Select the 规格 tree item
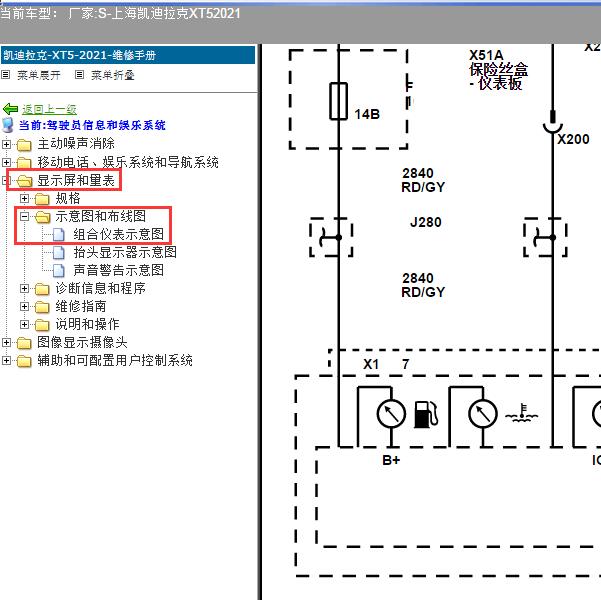The width and height of the screenshot is (601, 600). point(68,198)
